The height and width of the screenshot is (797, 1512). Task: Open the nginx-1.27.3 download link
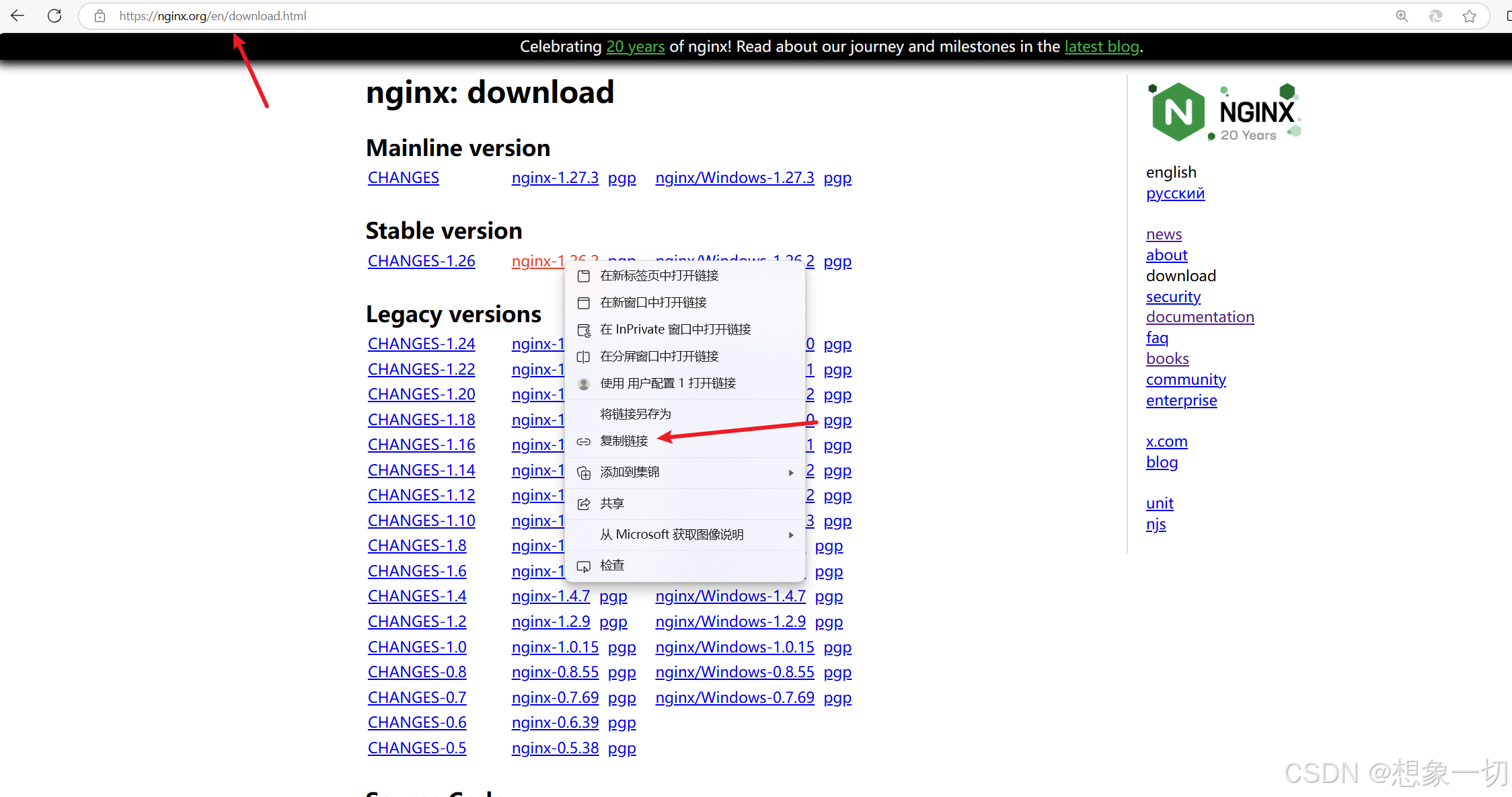(555, 177)
